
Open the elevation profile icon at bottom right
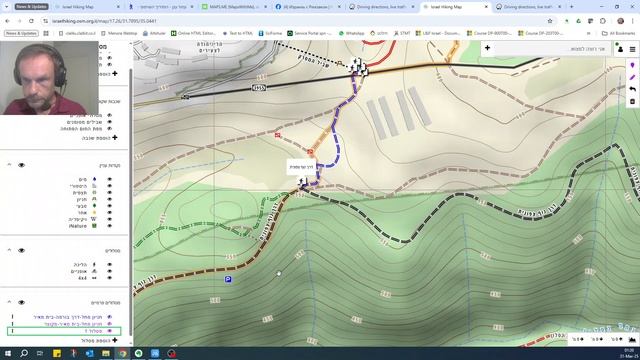tap(632, 339)
